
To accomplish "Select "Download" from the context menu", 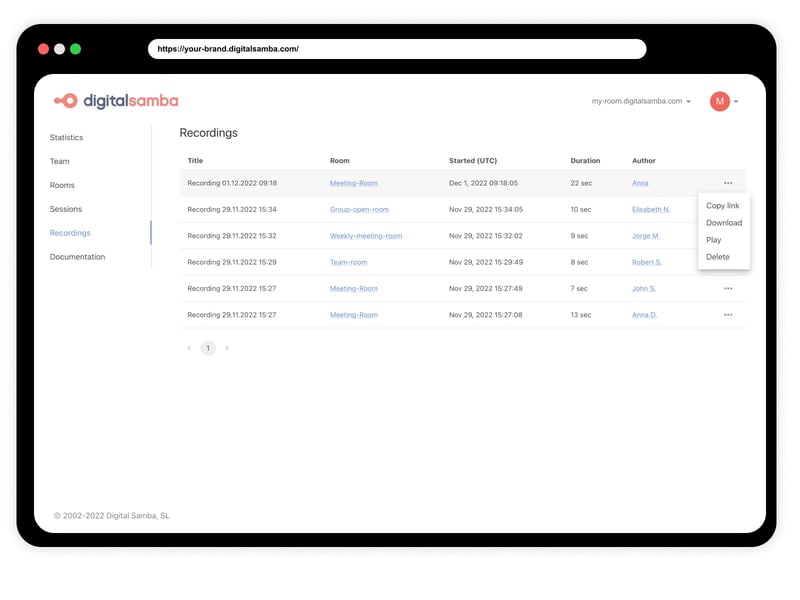I will click(723, 222).
